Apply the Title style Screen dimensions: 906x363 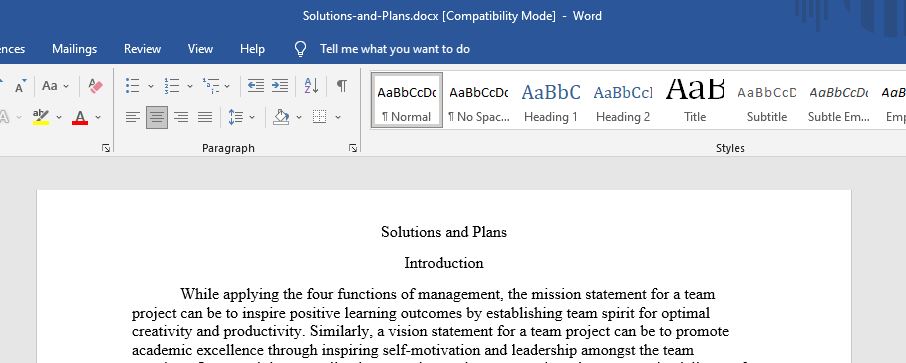point(695,100)
